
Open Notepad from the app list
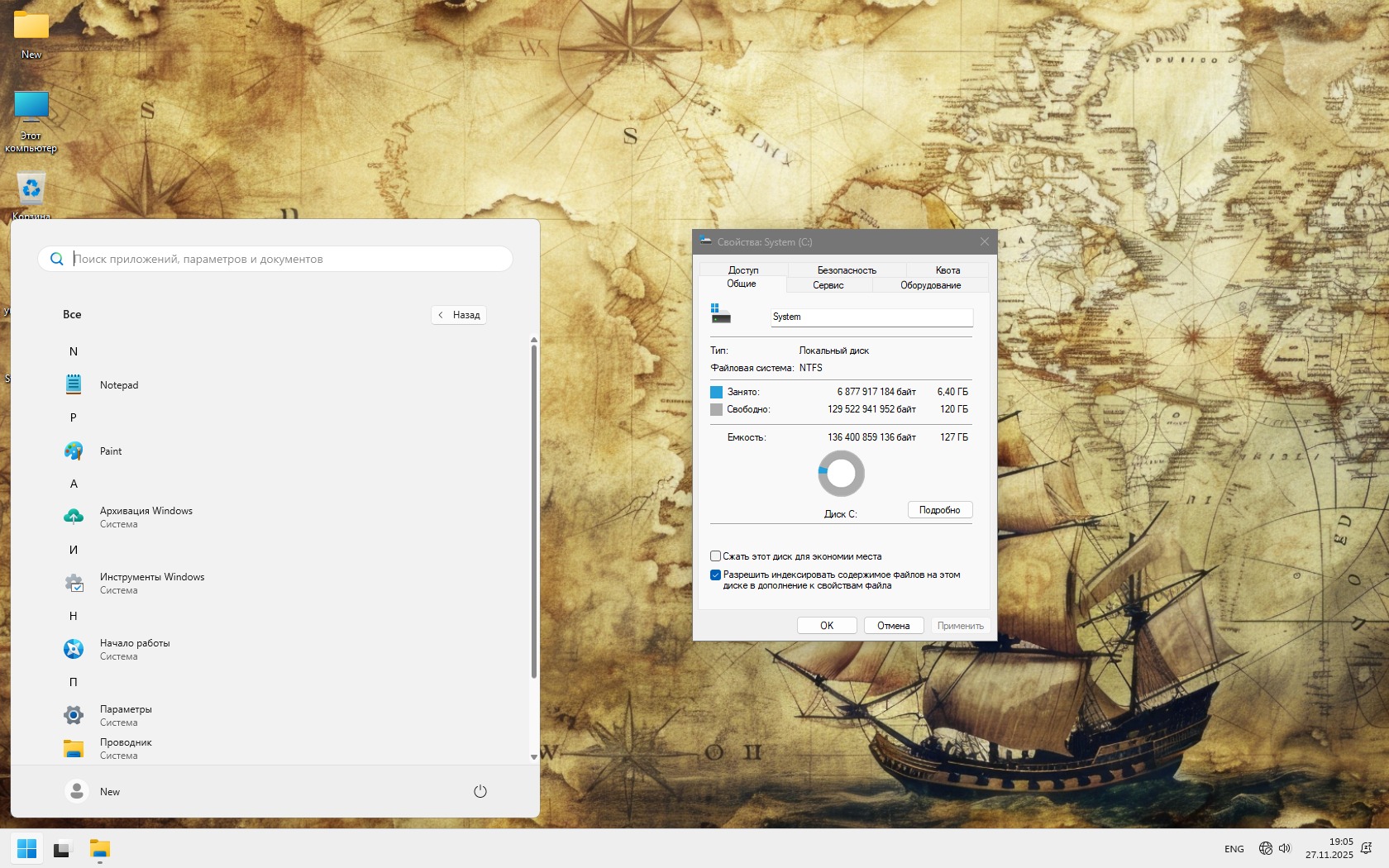pos(118,384)
